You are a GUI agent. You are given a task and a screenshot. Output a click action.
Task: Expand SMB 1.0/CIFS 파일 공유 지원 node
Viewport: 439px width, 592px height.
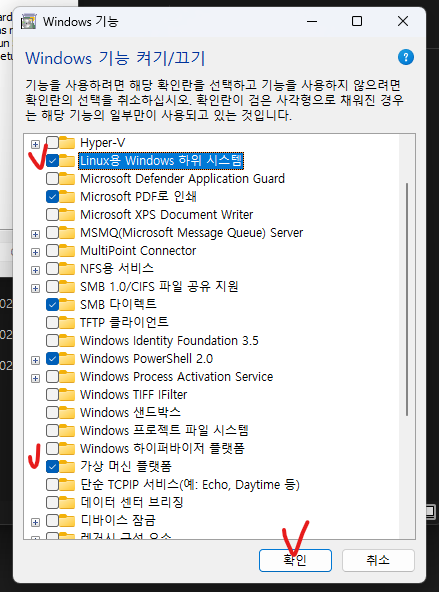35,288
